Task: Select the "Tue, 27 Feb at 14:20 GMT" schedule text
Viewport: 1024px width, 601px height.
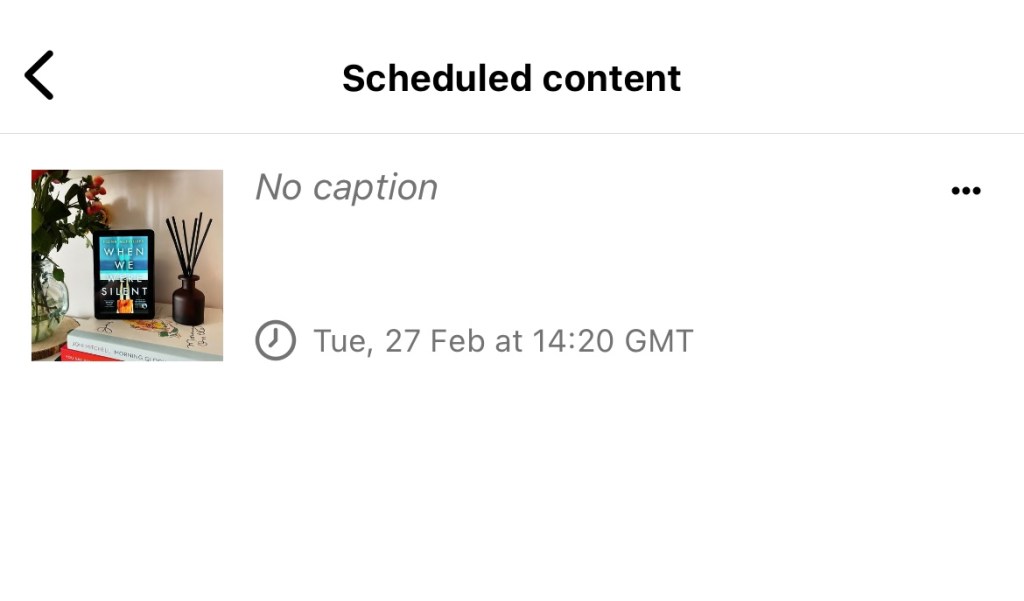Action: pyautogui.click(x=503, y=341)
